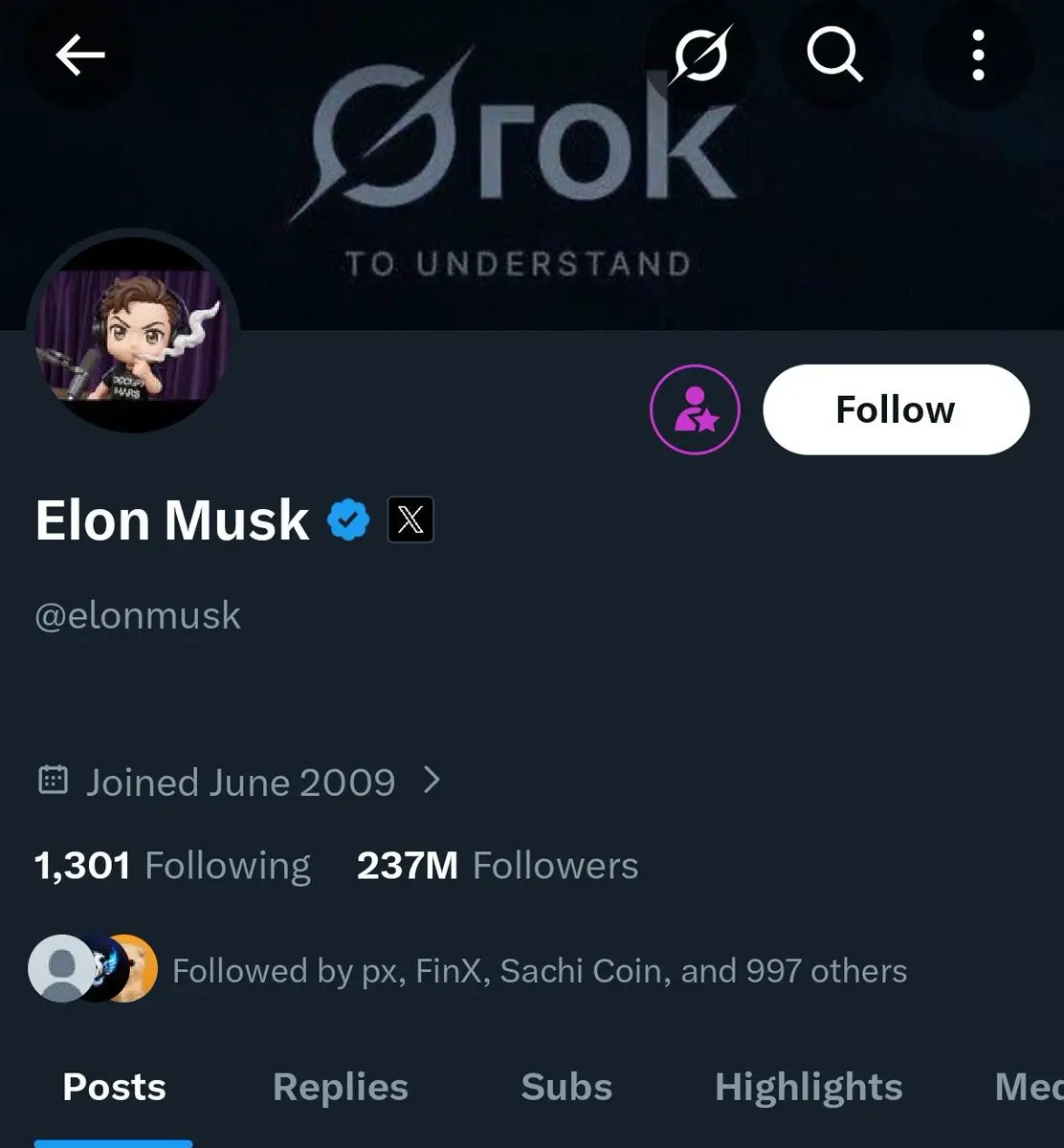The width and height of the screenshot is (1064, 1148).
Task: Select the Posts tab
Action: [114, 1088]
